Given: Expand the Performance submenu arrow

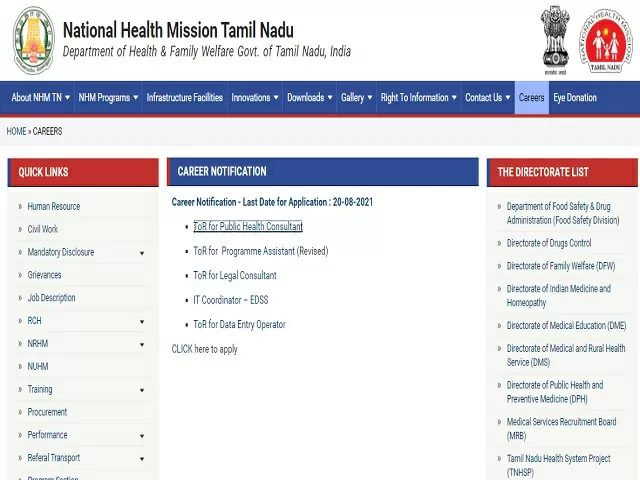Looking at the screenshot, I should 142,436.
